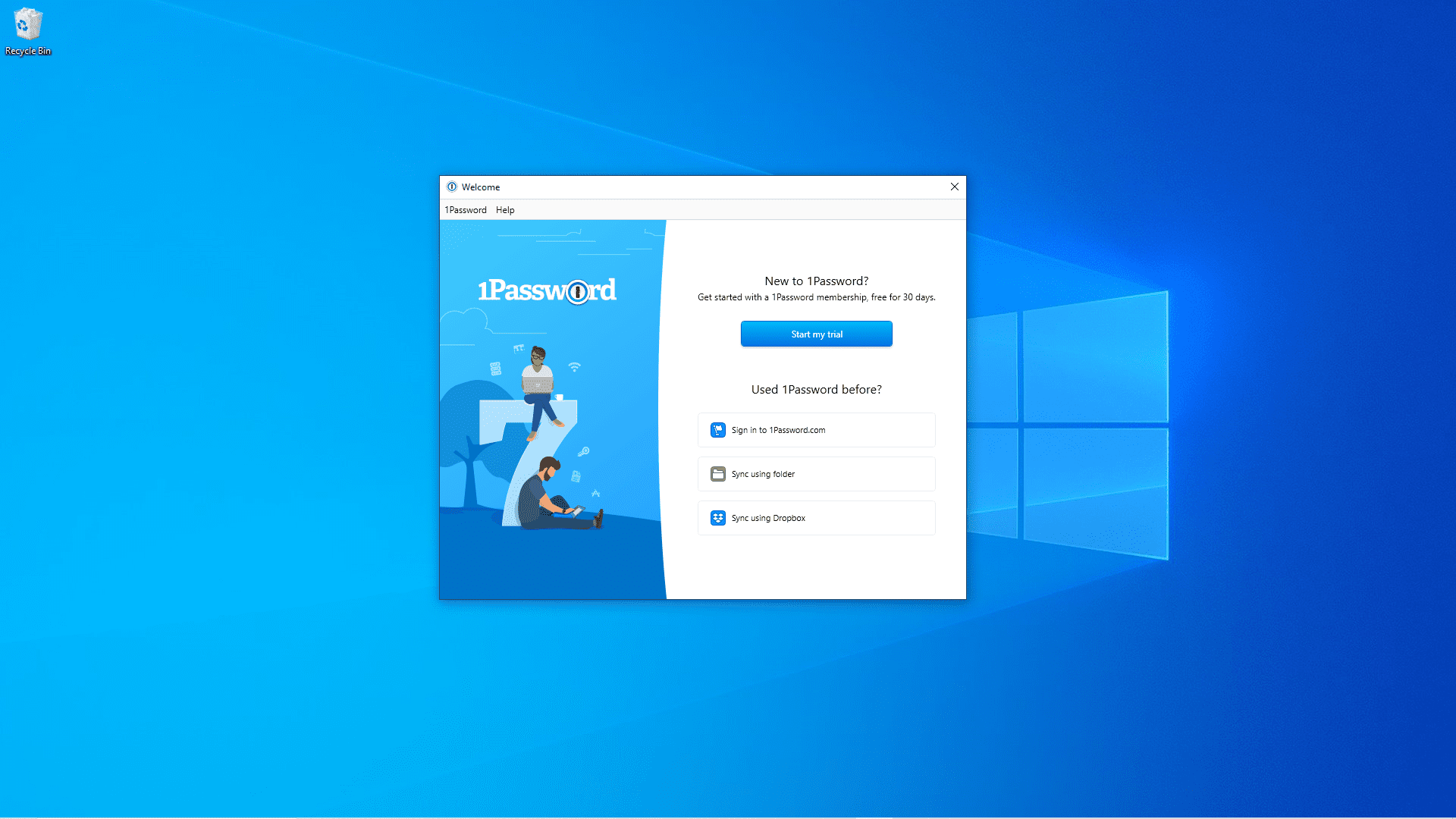Viewport: 1456px width, 819px height.
Task: Click the 1Password app icon in title bar
Action: pyautogui.click(x=452, y=187)
